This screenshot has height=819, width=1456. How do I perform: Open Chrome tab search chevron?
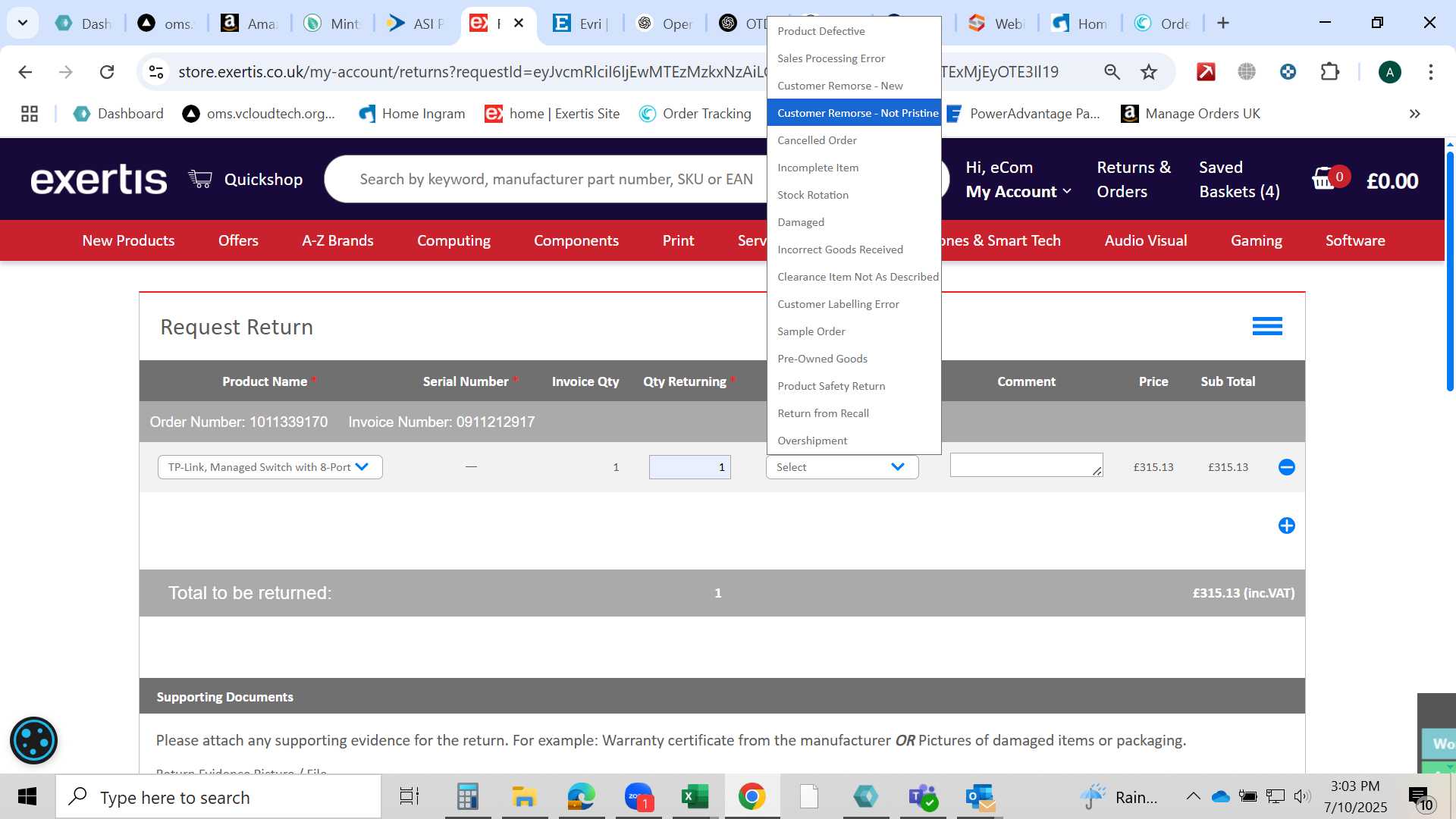click(x=23, y=23)
